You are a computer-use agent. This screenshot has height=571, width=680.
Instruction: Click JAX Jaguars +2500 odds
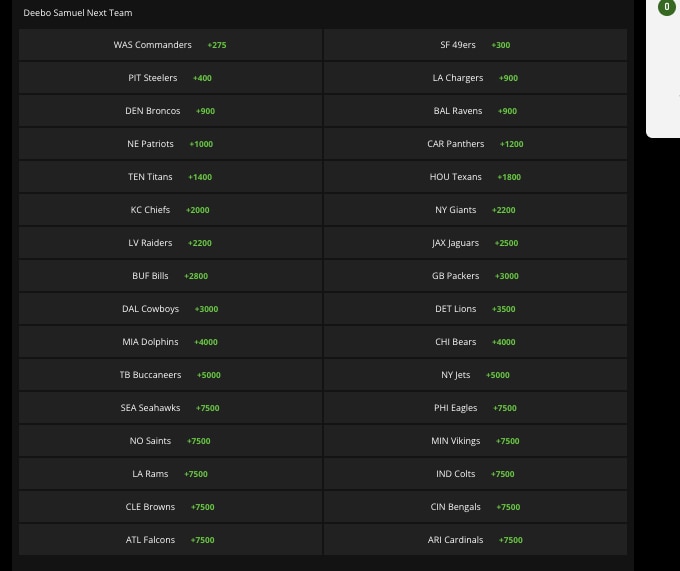[475, 243]
